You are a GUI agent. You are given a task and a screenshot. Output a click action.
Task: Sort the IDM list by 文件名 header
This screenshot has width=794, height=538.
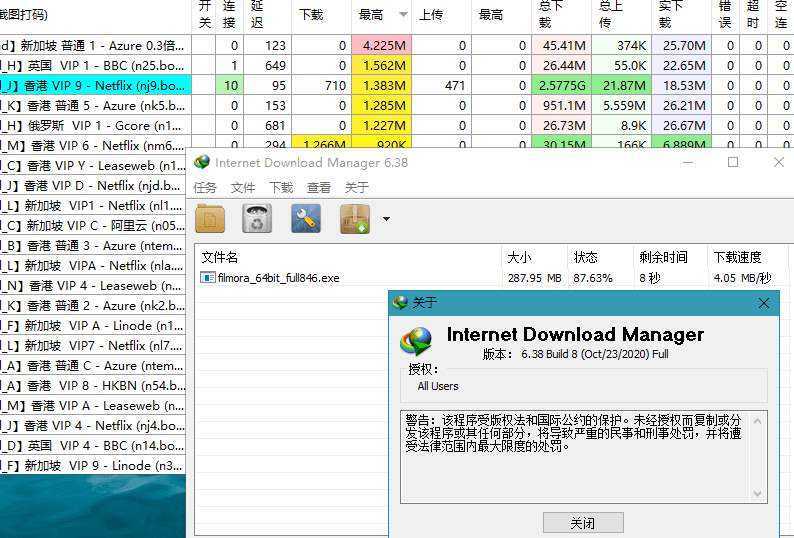[348, 257]
